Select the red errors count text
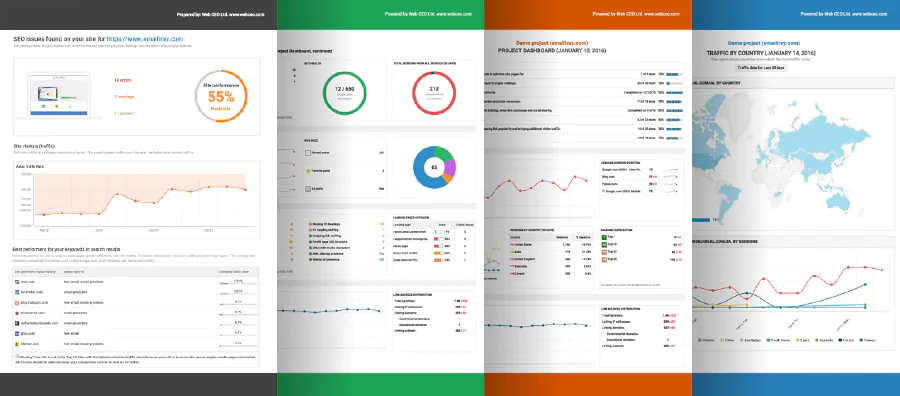 tap(123, 80)
